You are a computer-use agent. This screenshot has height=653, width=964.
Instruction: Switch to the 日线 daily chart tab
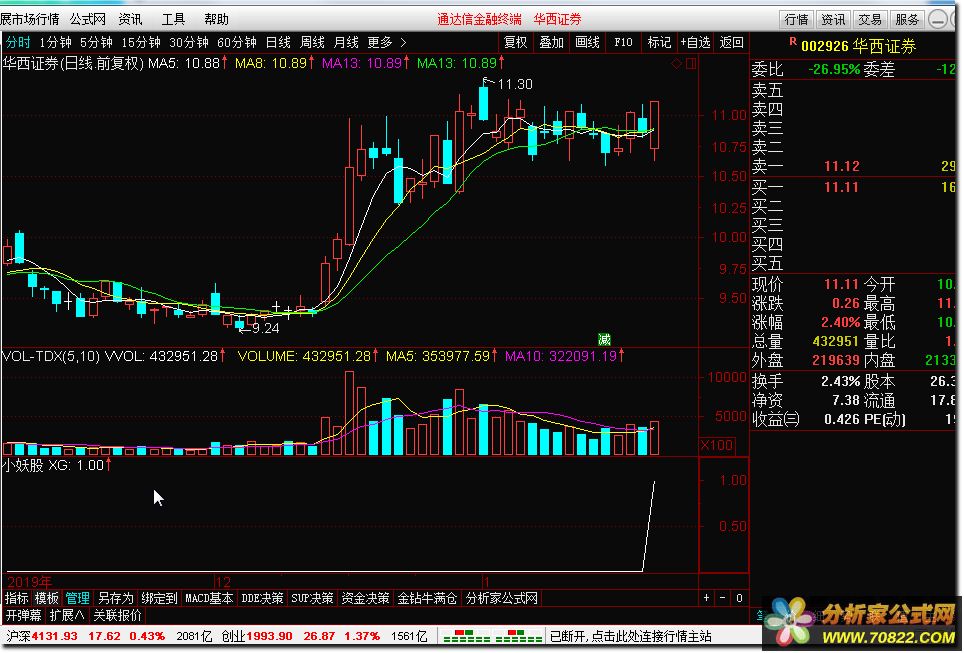278,42
